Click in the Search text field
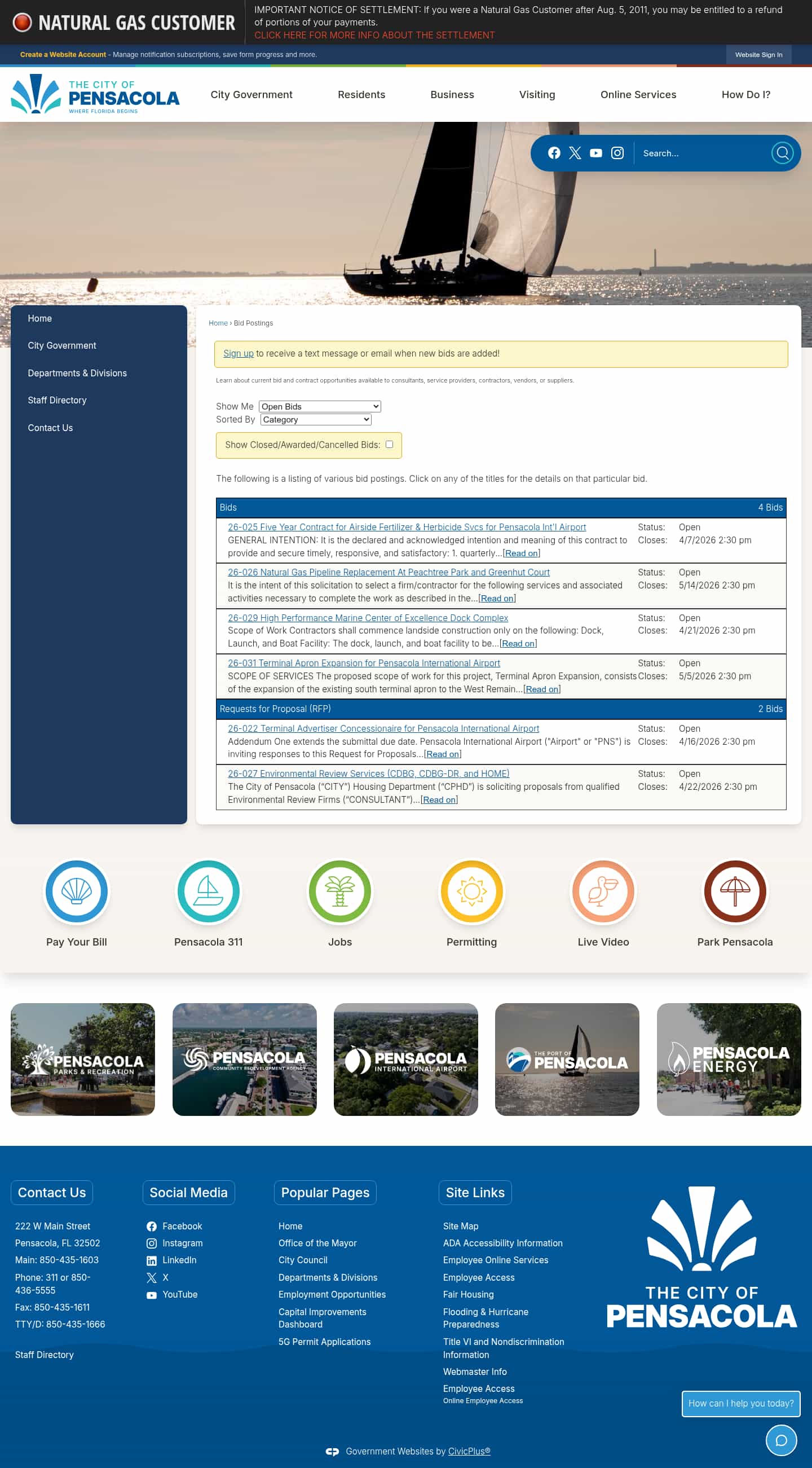Screen dimensions: 812x1468 coord(701,153)
